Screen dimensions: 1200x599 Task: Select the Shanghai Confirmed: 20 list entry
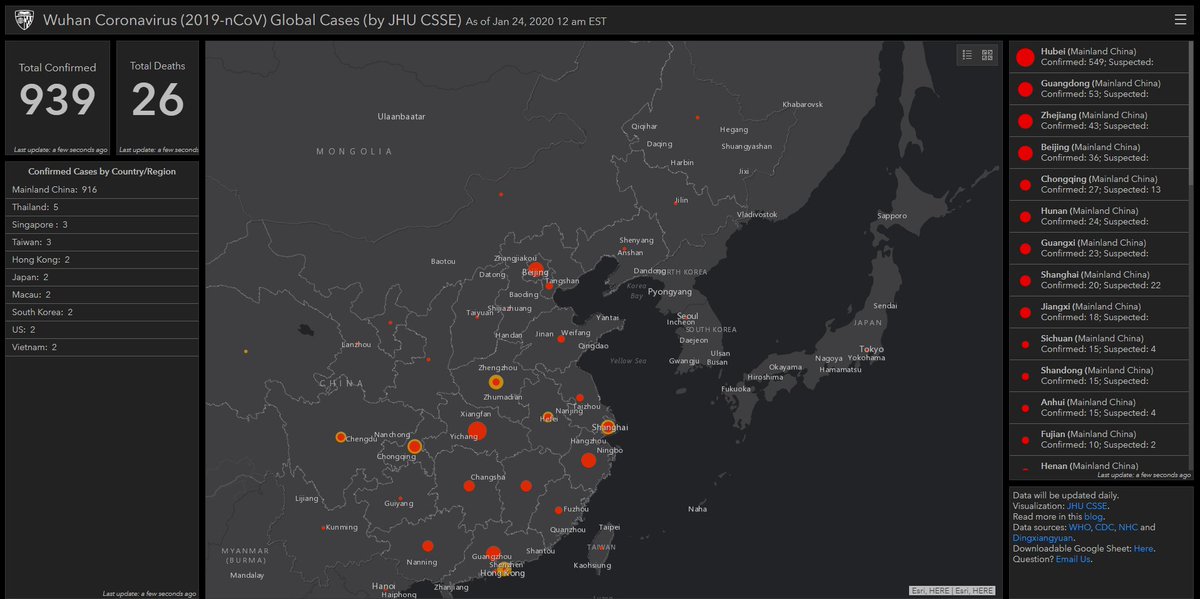(1097, 280)
